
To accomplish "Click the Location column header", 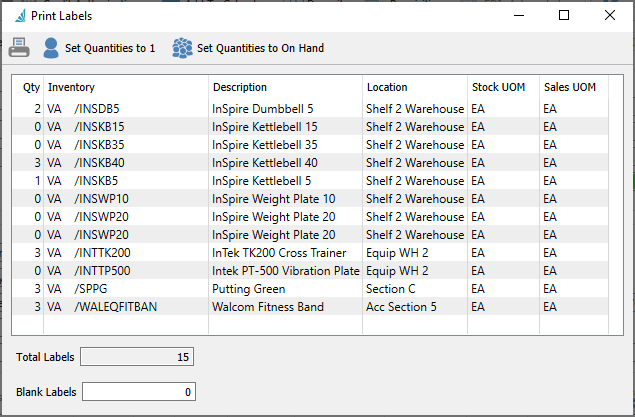I will coord(387,88).
